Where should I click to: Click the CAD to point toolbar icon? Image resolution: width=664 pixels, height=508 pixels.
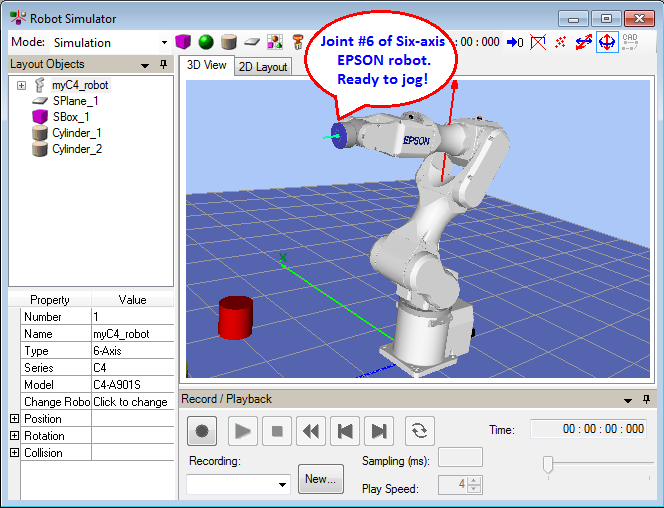coord(630,42)
